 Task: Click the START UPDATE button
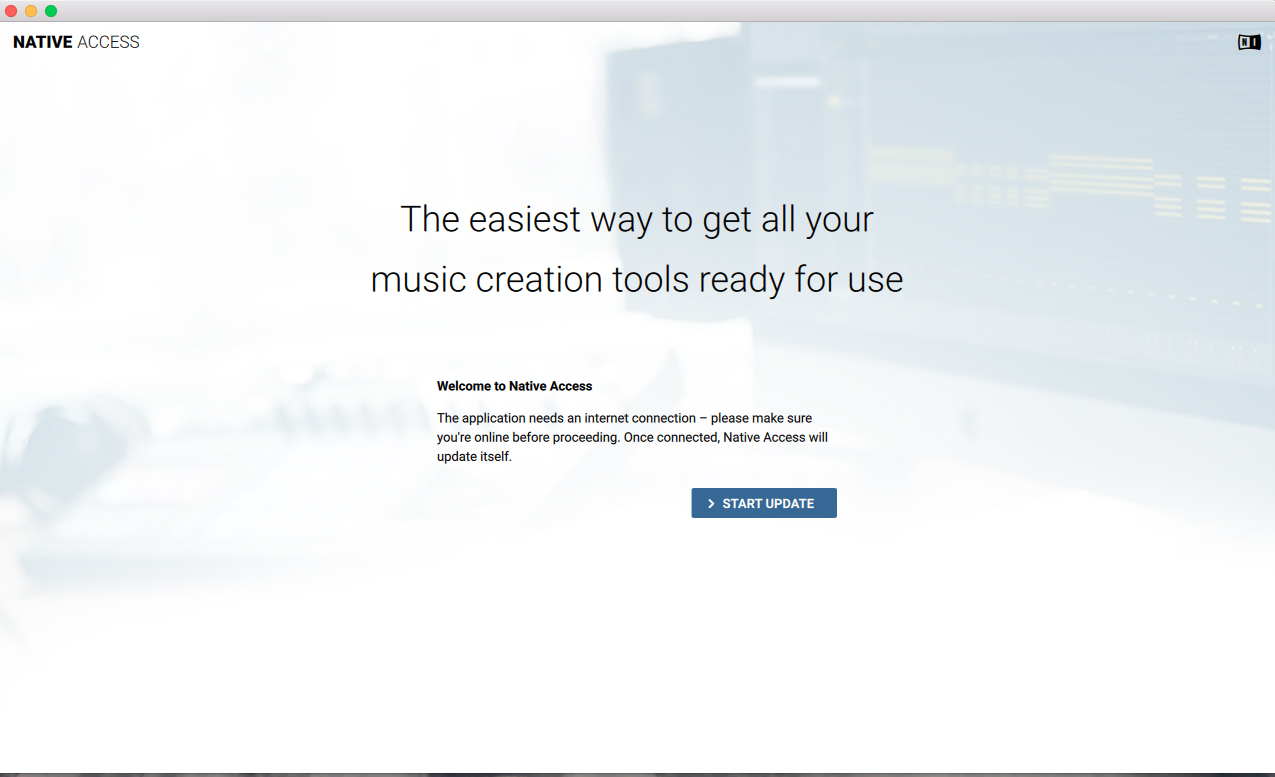point(764,503)
